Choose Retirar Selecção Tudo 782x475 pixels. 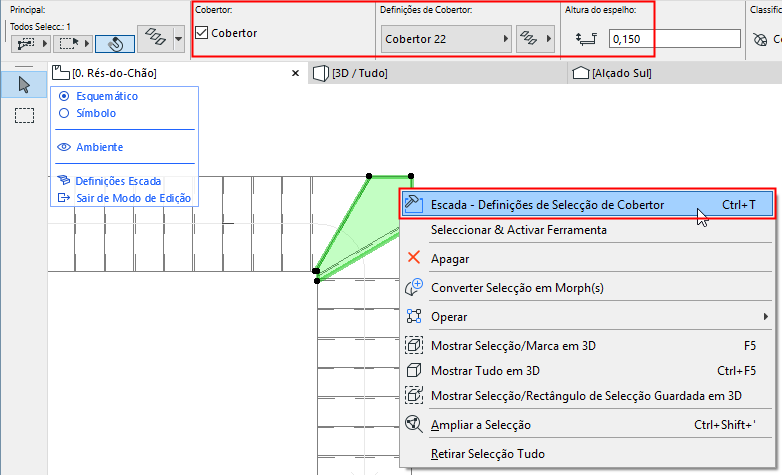(x=488, y=454)
